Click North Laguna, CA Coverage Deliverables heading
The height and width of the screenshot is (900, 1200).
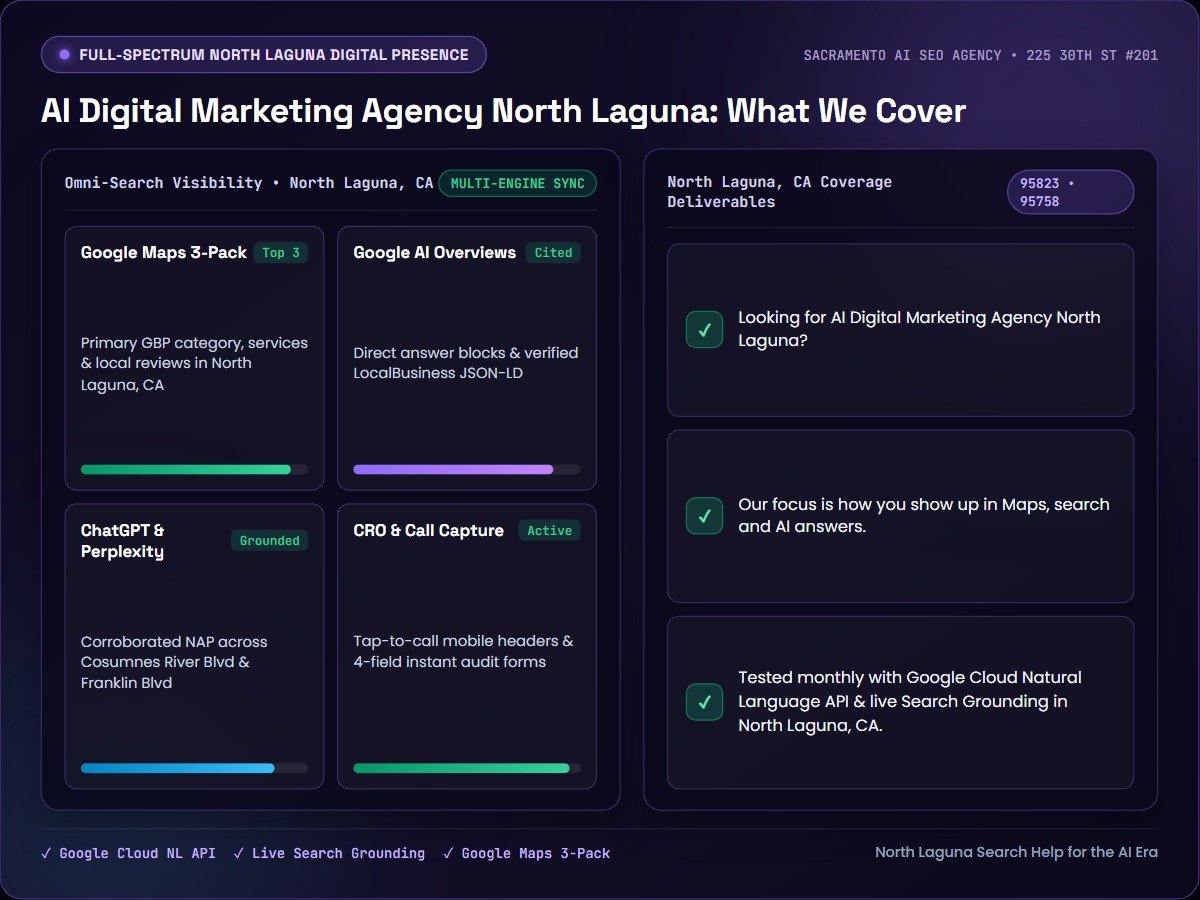(x=780, y=192)
